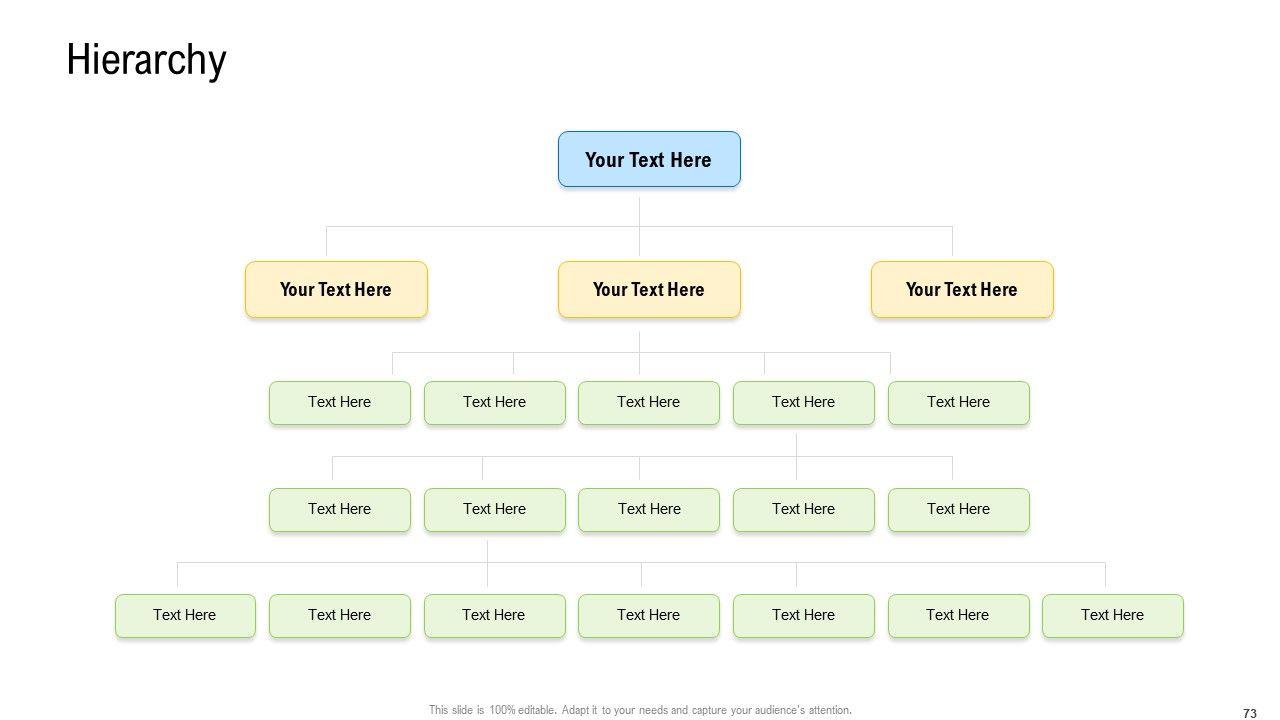Click the second green box in the middle green row
Image resolution: width=1280 pixels, height=720 pixels.
494,510
